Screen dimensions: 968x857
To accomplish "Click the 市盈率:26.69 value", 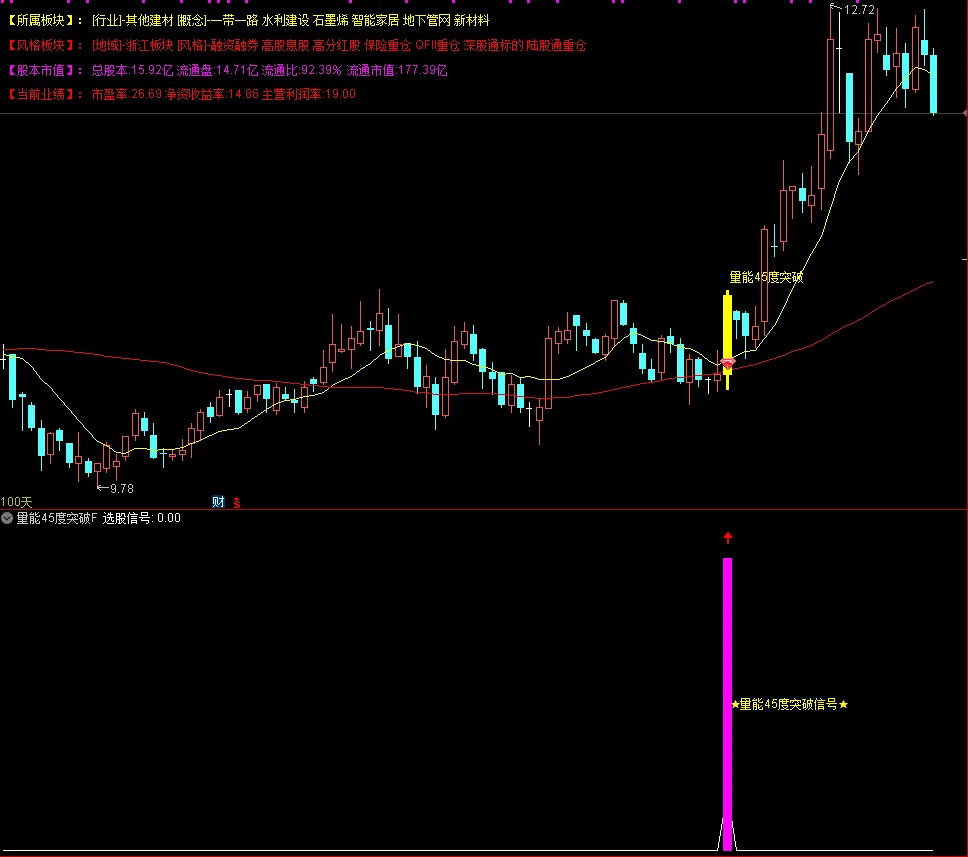I will click(x=127, y=94).
